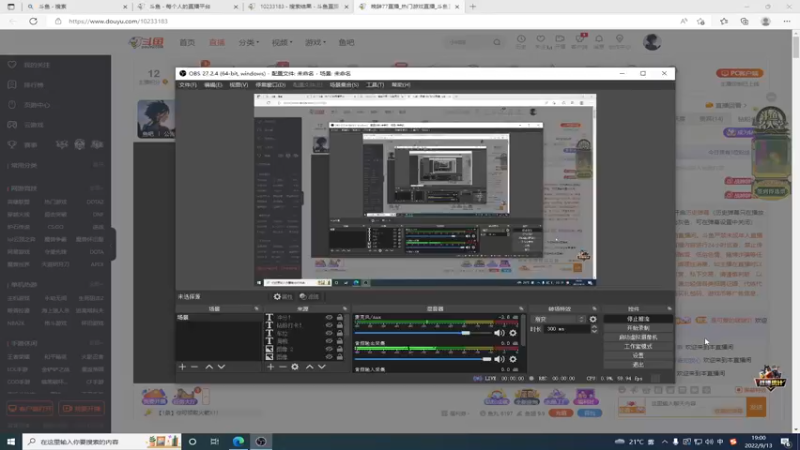Move source up in Sources list
The height and width of the screenshot is (450, 800).
310,367
